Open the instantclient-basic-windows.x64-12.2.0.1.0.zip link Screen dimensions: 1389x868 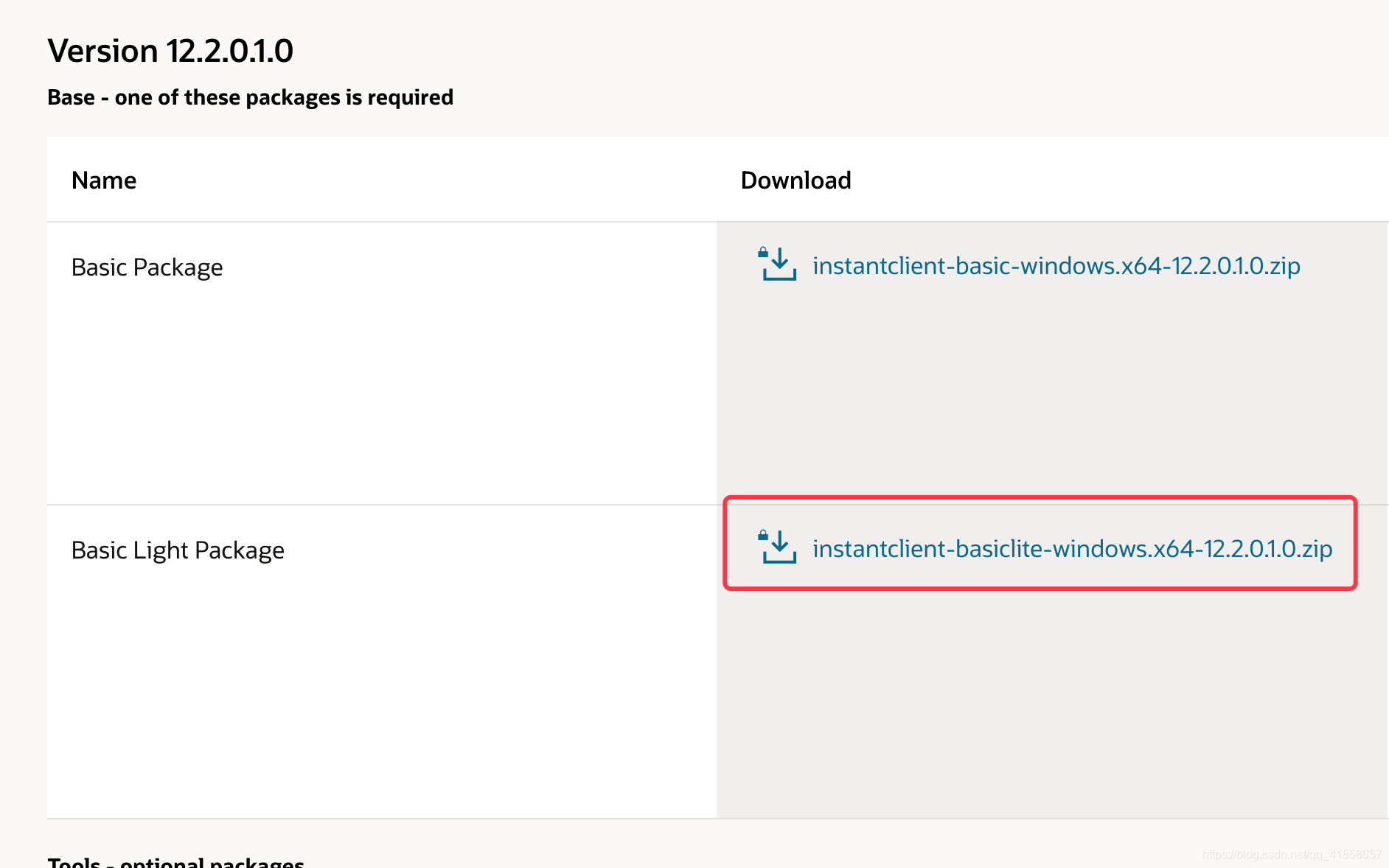(1056, 266)
